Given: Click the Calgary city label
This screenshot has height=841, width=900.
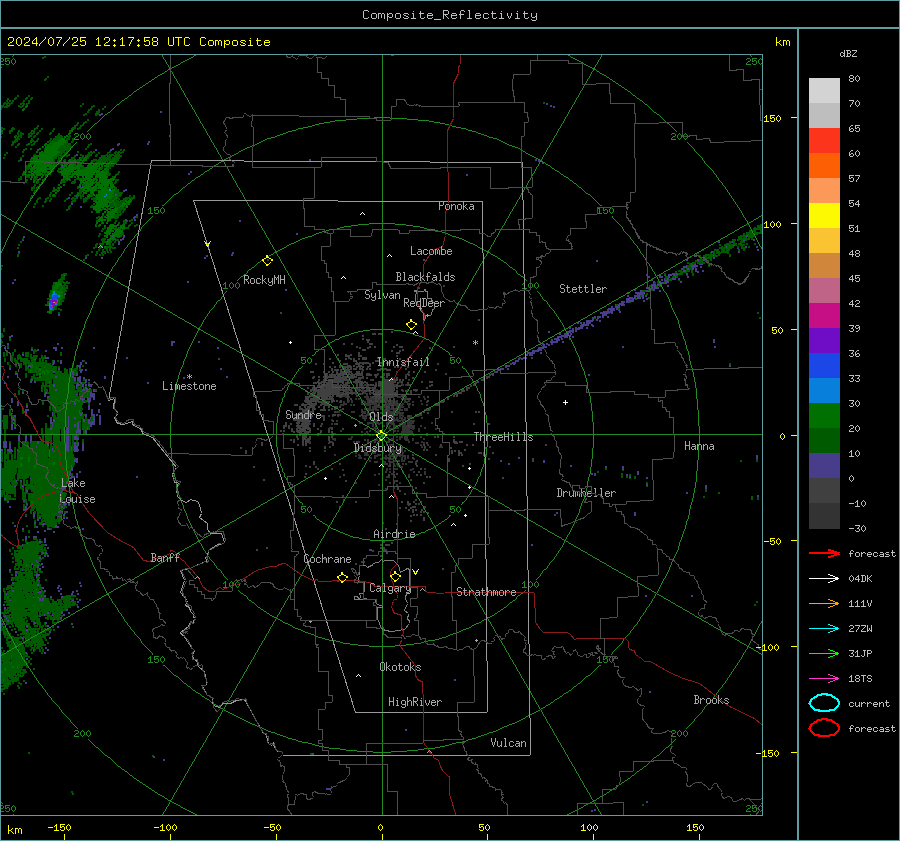Looking at the screenshot, I should [390, 588].
